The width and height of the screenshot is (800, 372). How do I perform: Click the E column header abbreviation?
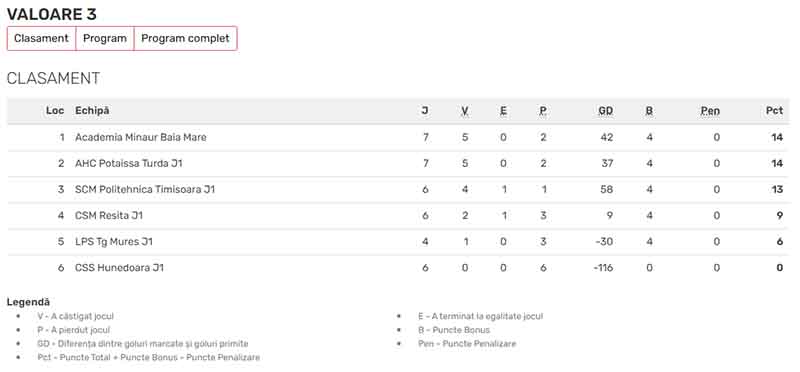504,111
